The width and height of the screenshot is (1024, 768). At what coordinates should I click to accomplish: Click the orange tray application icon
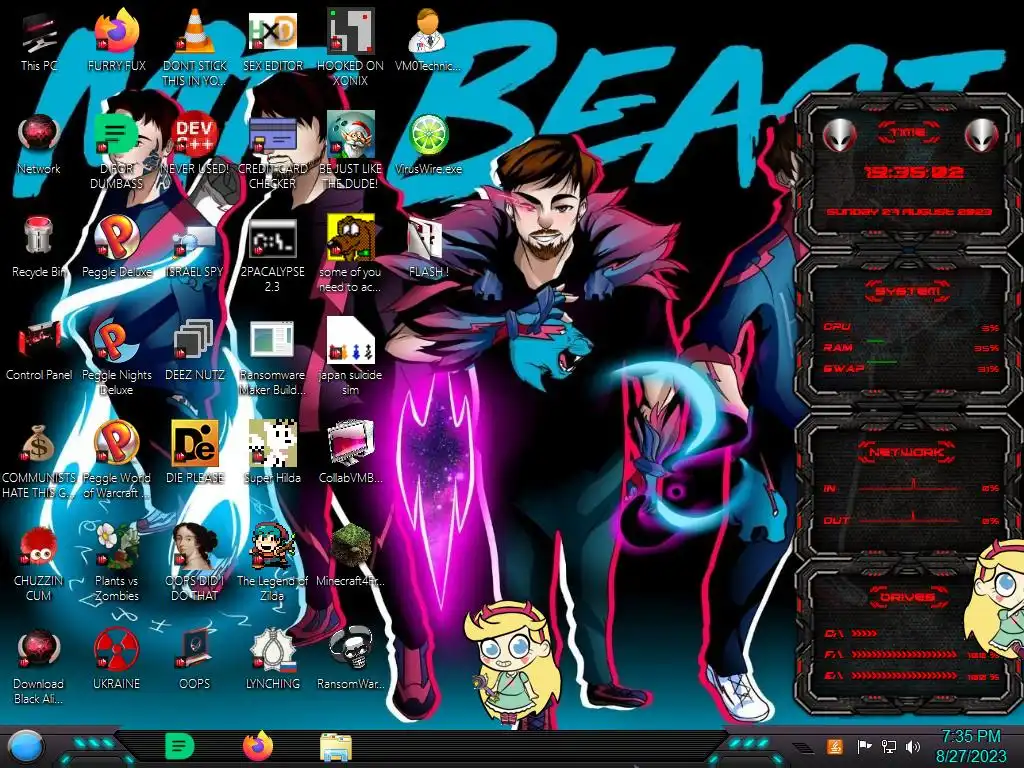point(835,746)
